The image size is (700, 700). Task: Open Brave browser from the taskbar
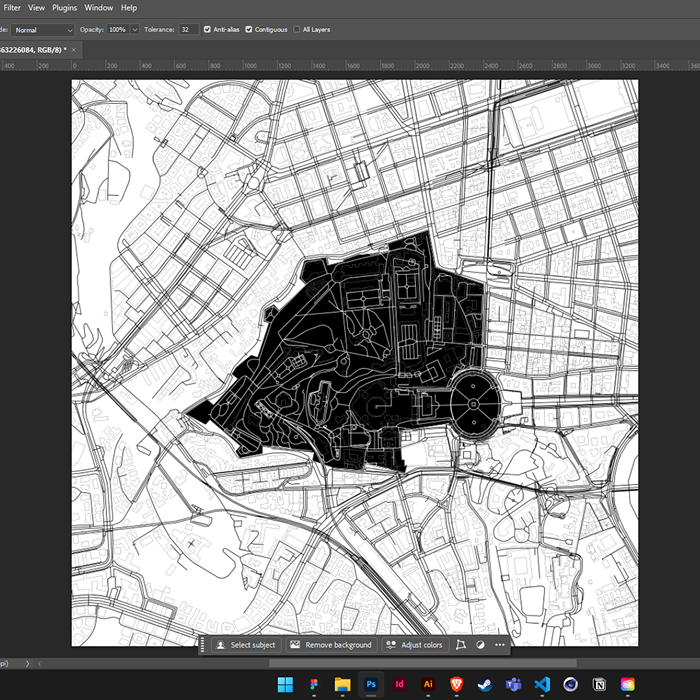(x=457, y=684)
